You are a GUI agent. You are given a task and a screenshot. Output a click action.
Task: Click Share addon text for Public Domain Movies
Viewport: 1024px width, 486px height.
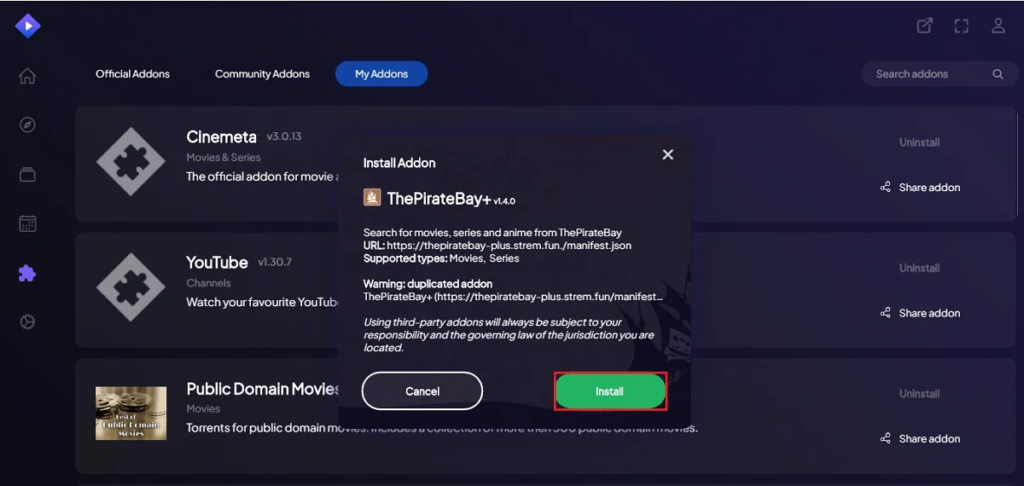(x=929, y=438)
